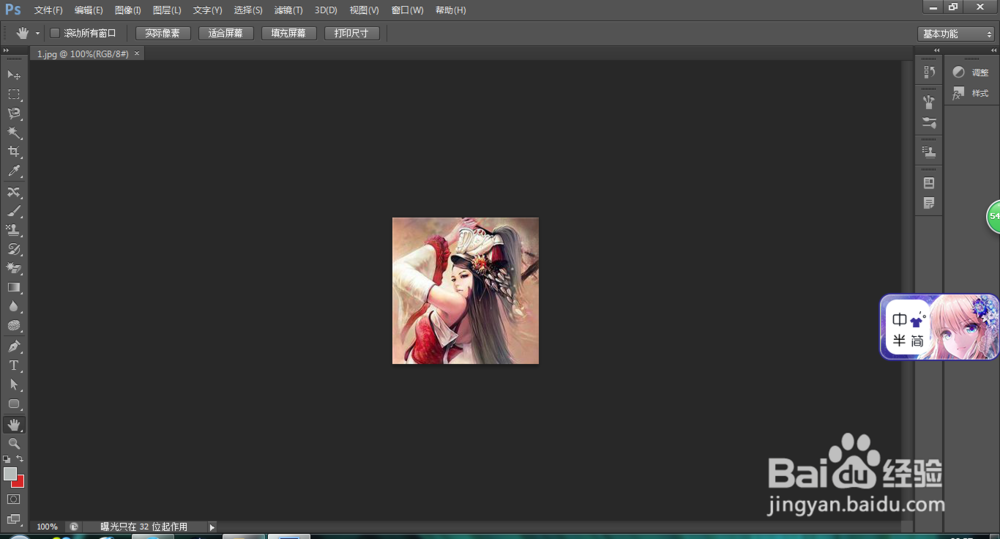1000x539 pixels.
Task: Select the Zoom tool
Action: pos(13,443)
